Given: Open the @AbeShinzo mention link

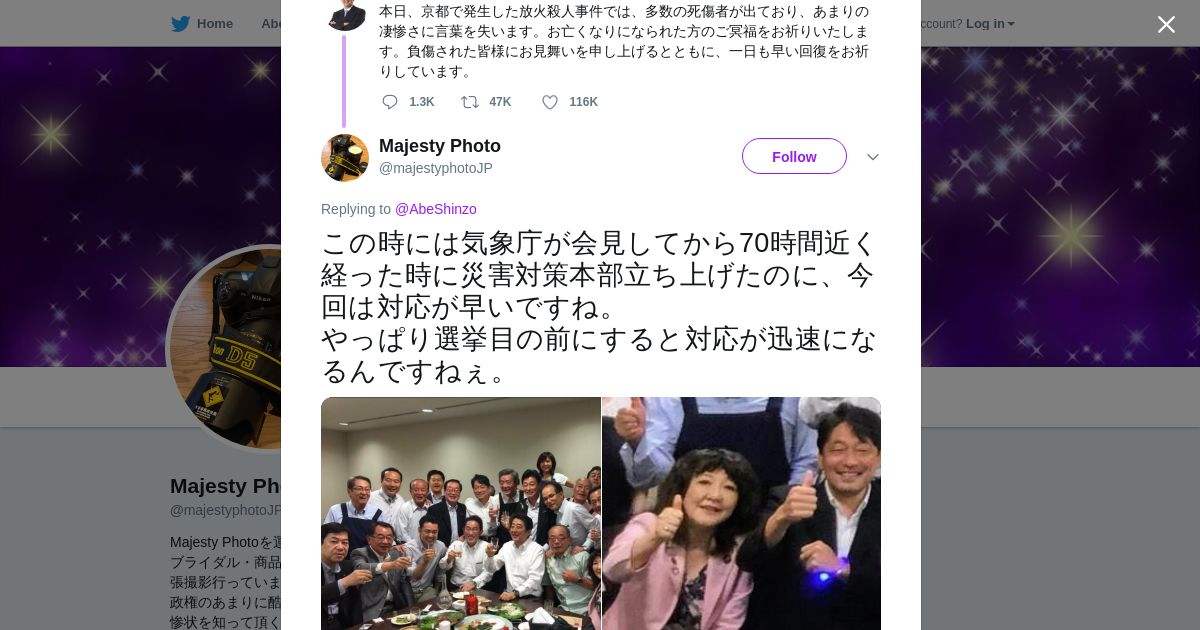Looking at the screenshot, I should (436, 209).
